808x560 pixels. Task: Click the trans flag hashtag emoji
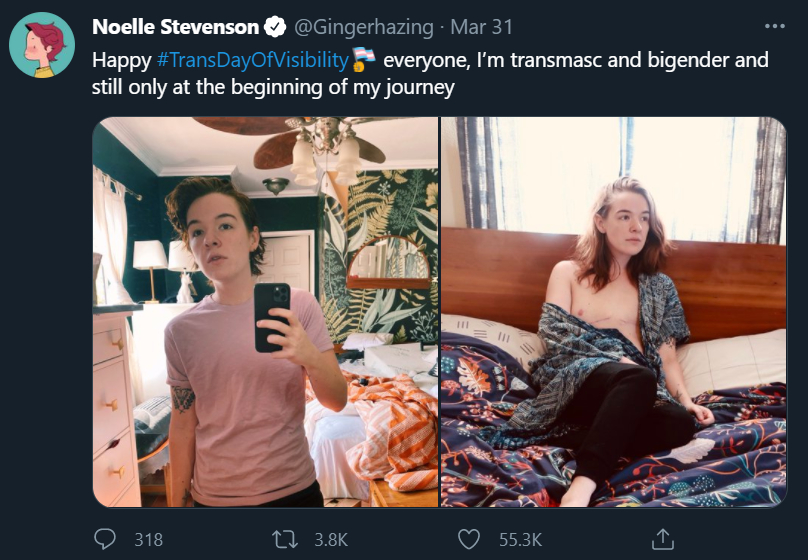tap(364, 59)
